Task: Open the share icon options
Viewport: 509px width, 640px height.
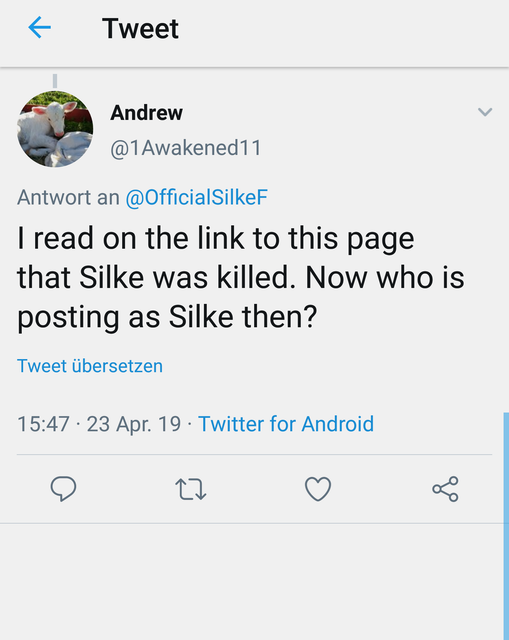Action: click(445, 489)
